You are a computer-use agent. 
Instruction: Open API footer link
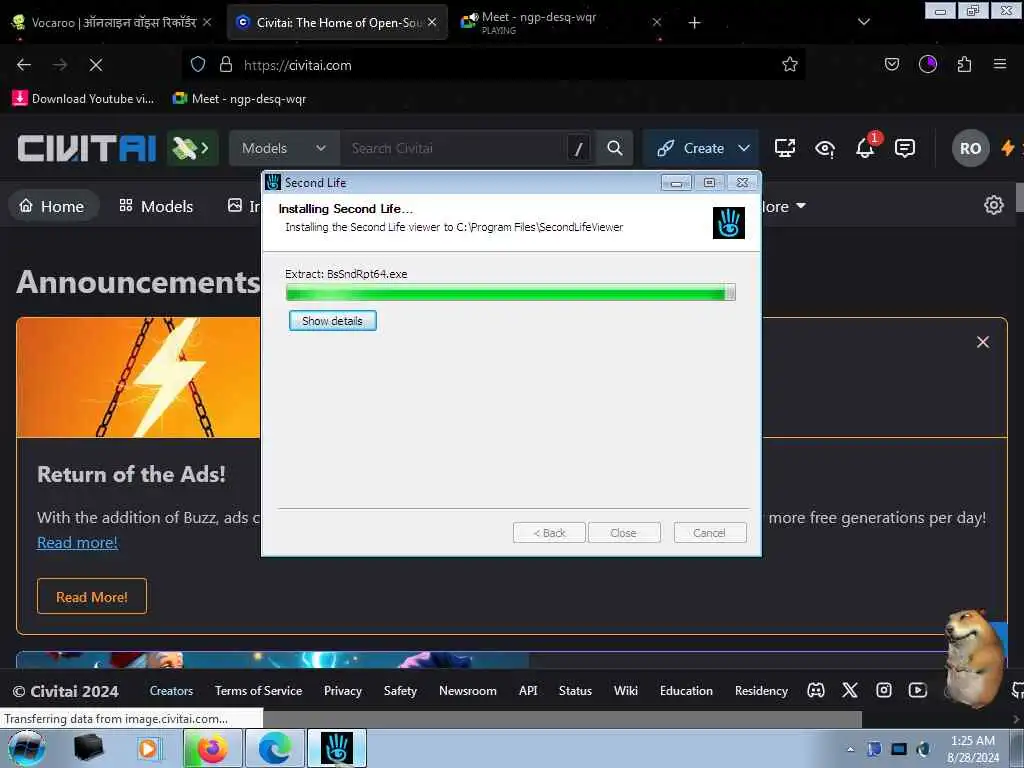[528, 690]
